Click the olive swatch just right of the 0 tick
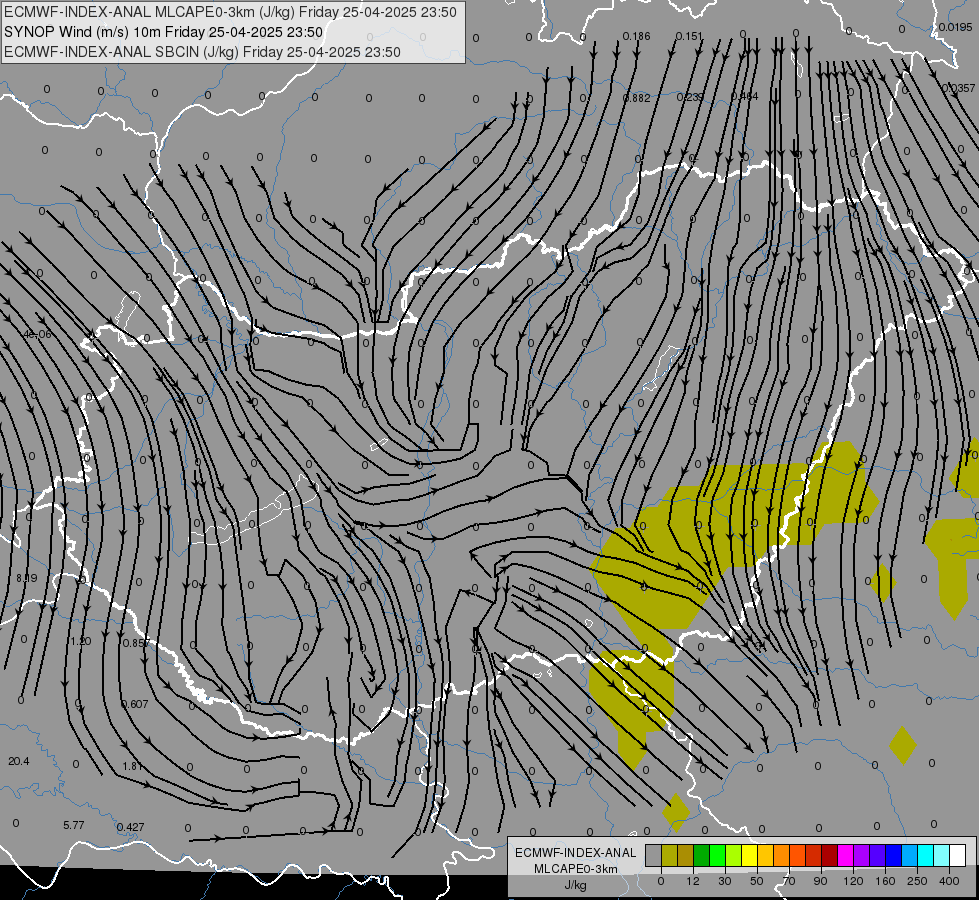 [669, 855]
